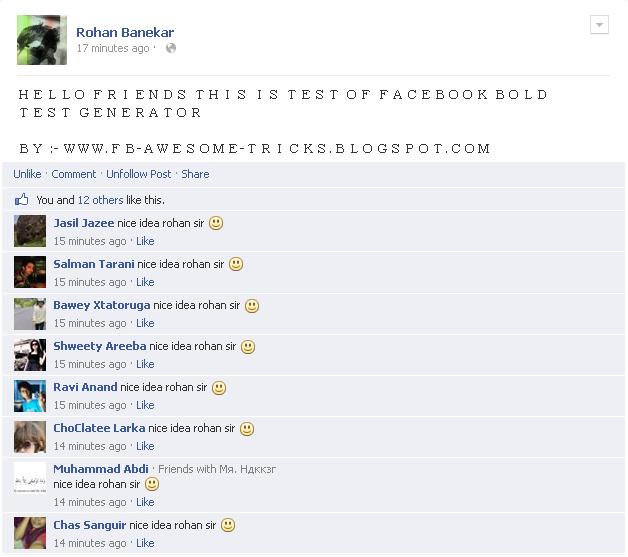Open the Rohan Banekar name link
This screenshot has height=557, width=628.
coord(125,32)
